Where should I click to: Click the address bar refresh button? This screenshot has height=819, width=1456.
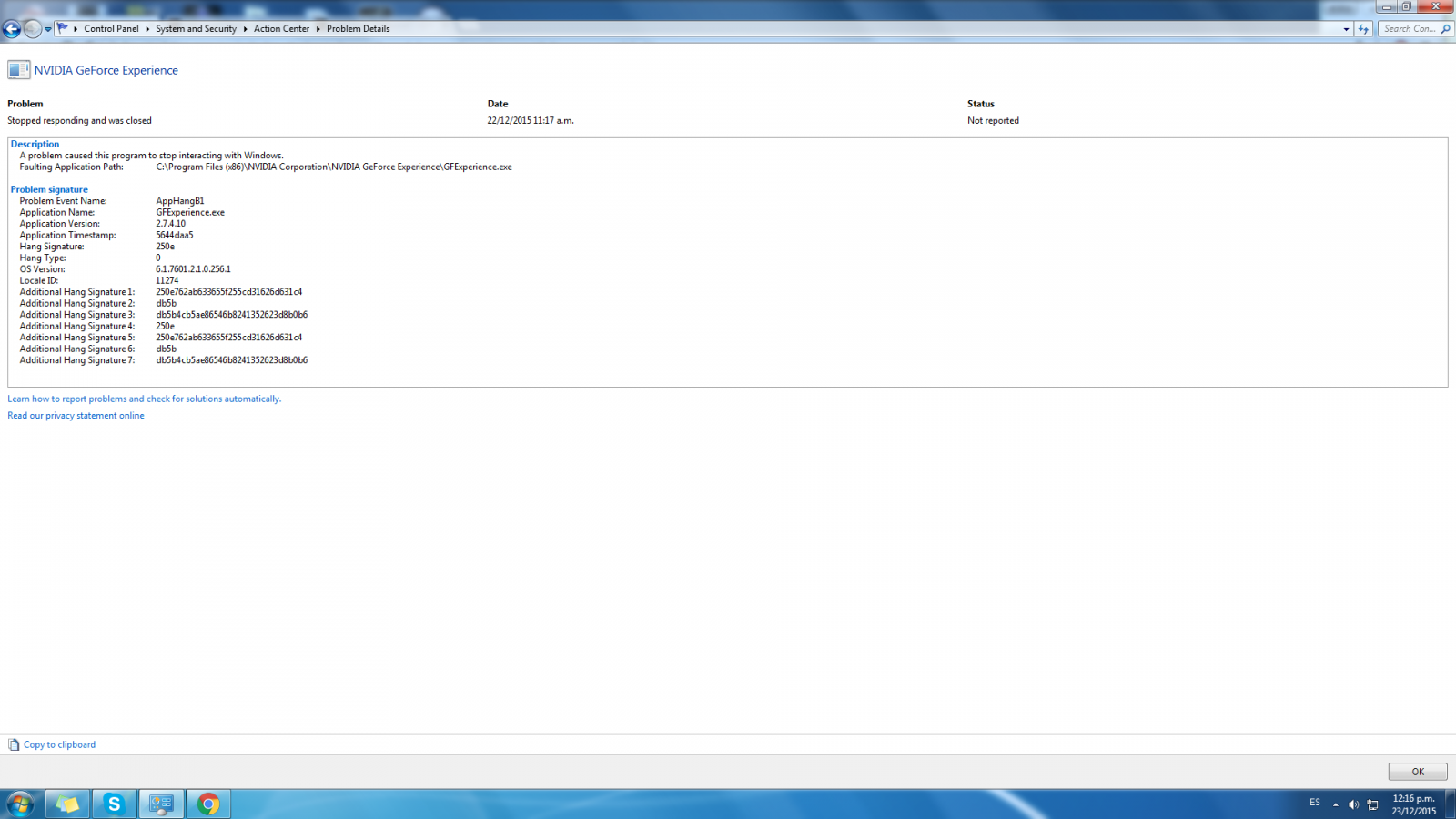click(1363, 29)
